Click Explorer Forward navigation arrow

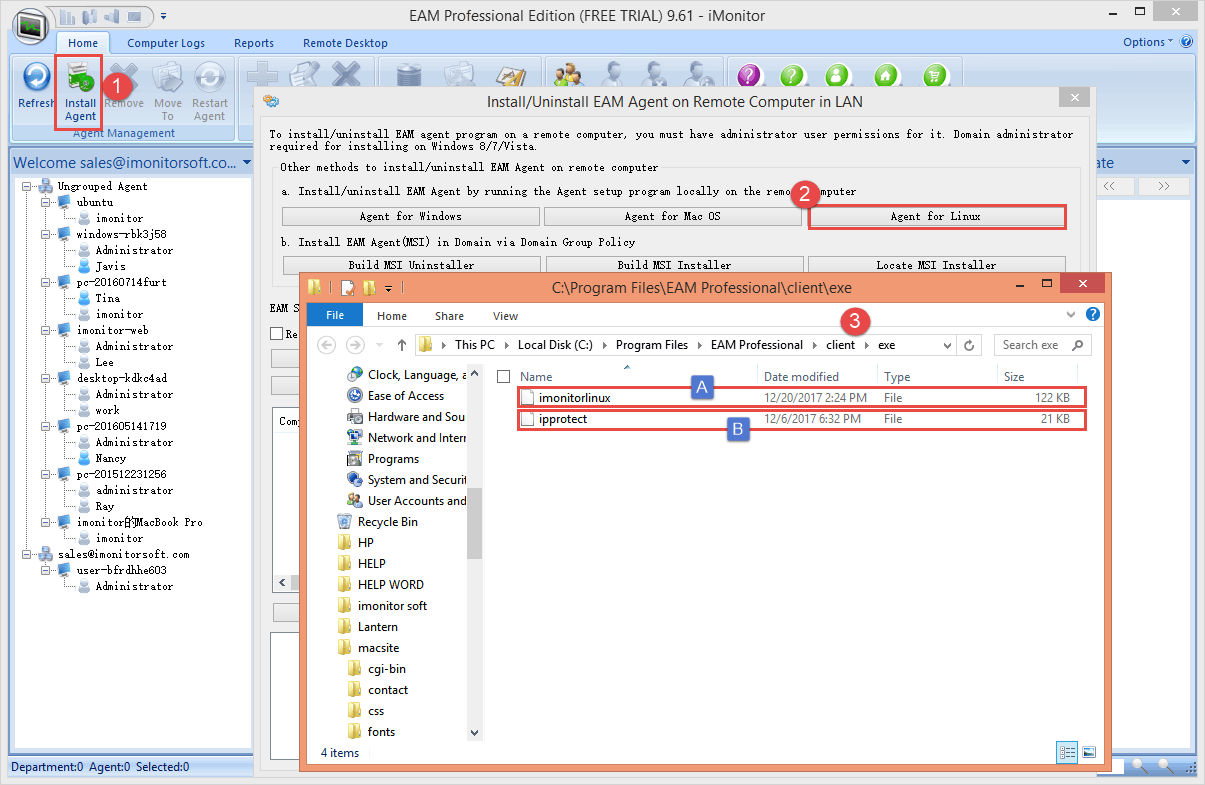pyautogui.click(x=355, y=345)
